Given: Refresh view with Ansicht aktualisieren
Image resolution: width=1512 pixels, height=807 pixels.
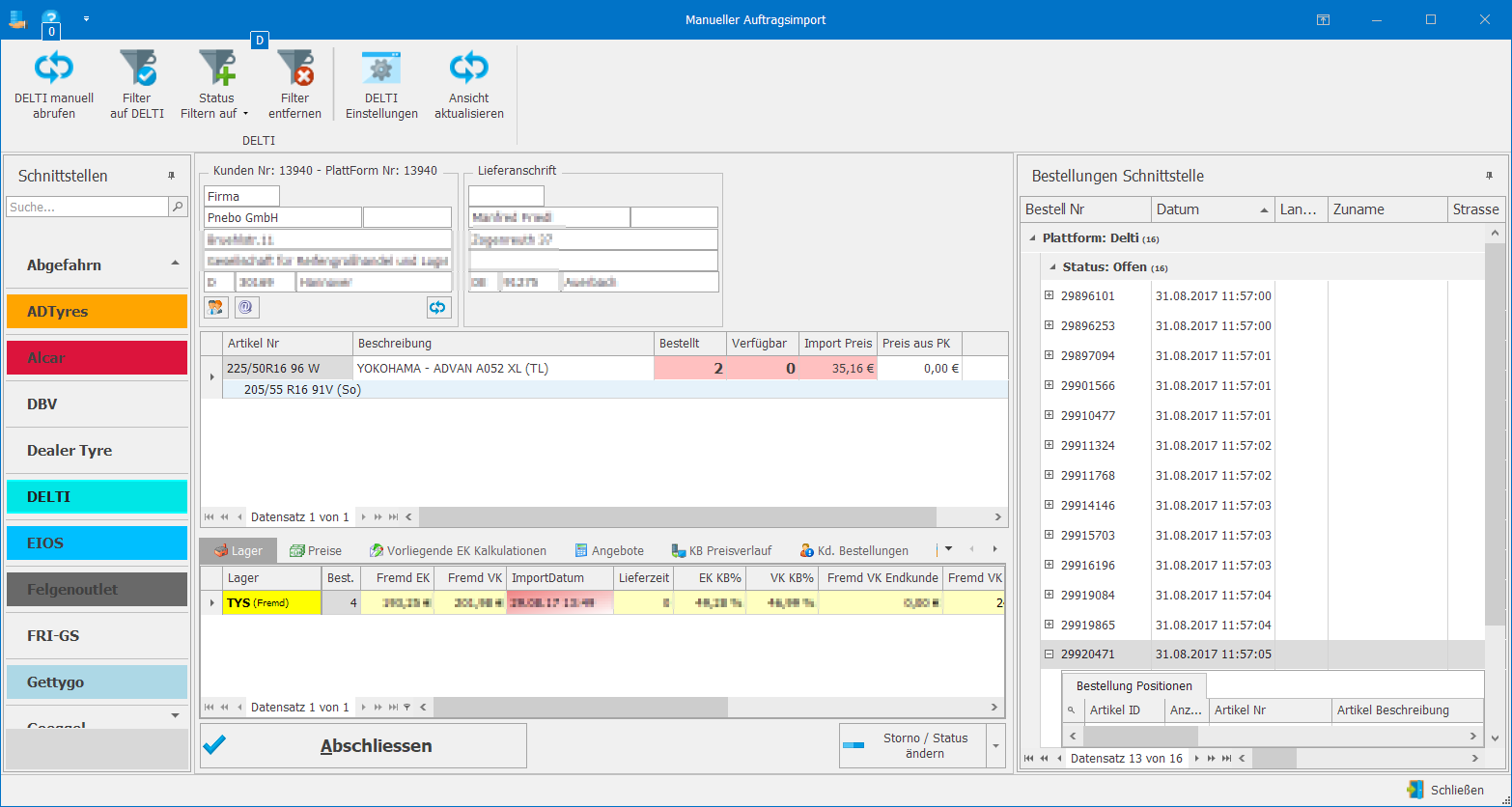Looking at the screenshot, I should tap(469, 85).
